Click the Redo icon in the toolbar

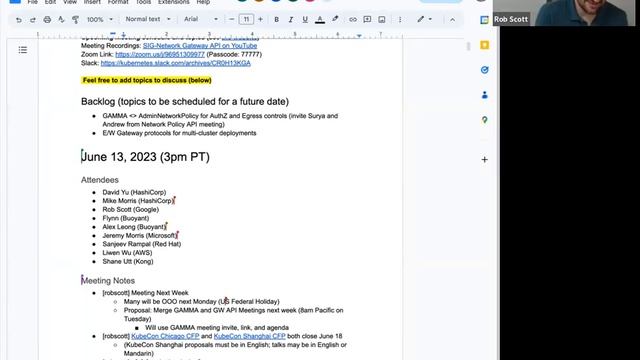[33, 20]
